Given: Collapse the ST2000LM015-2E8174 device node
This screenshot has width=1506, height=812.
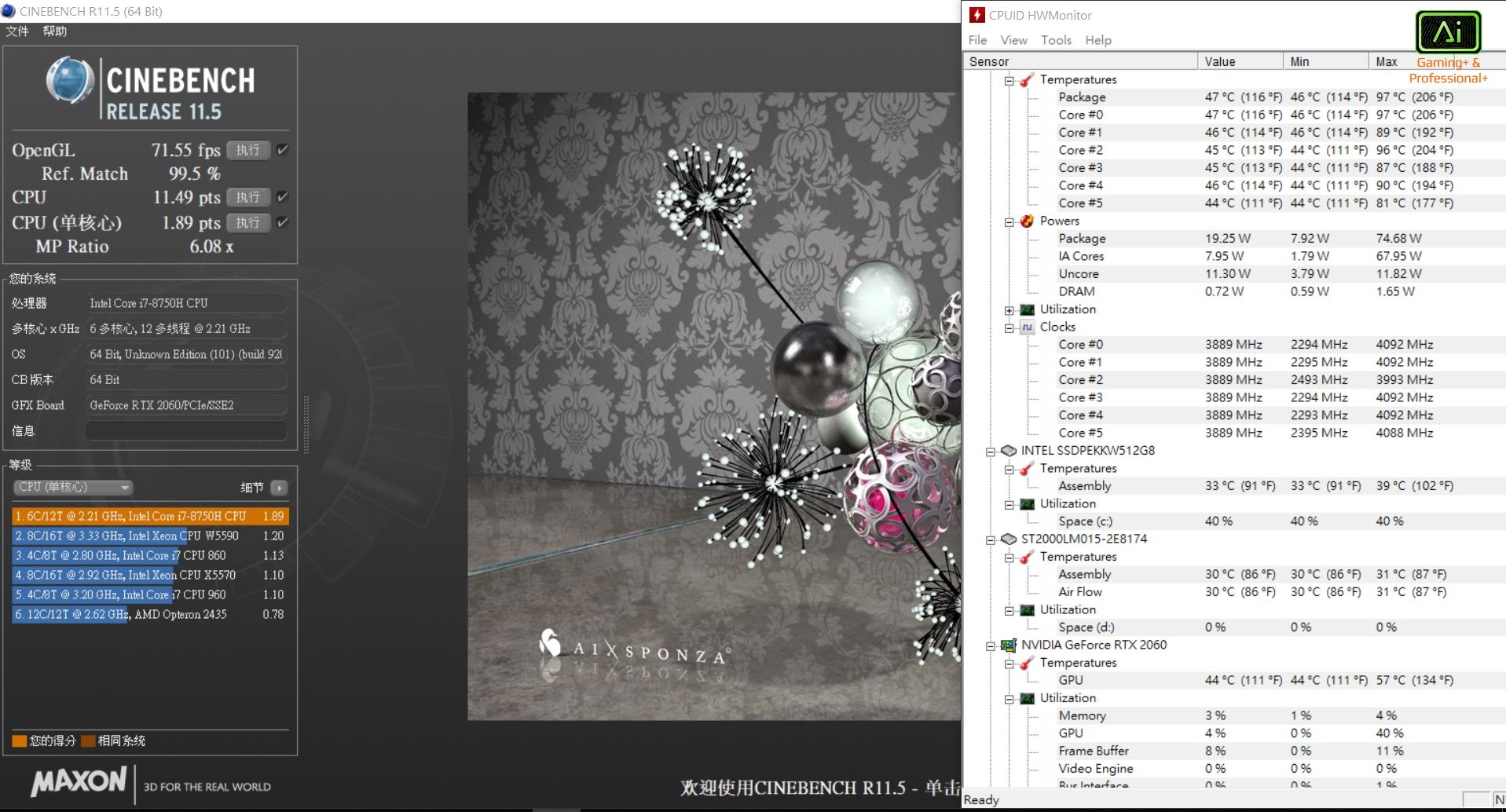Looking at the screenshot, I should (991, 540).
